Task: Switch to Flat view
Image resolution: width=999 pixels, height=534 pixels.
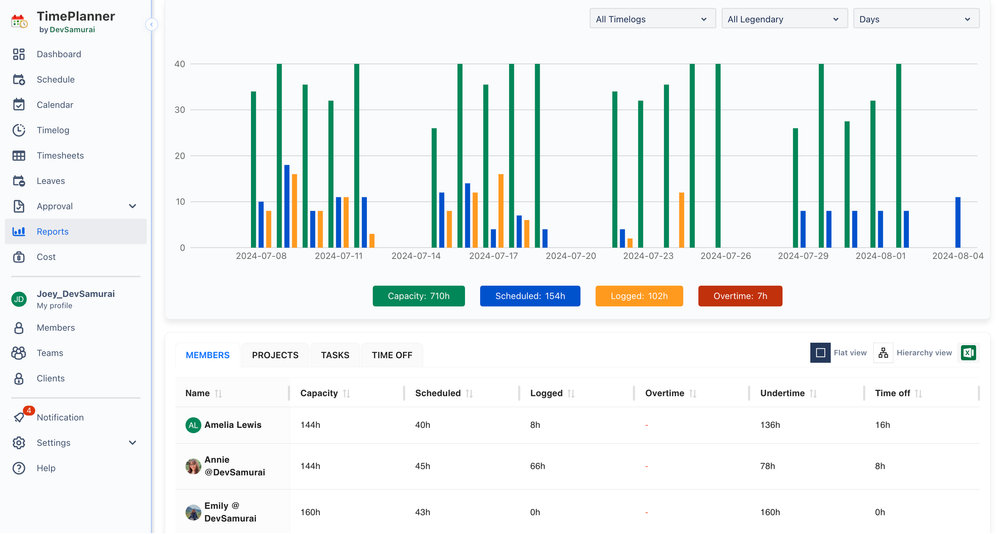Action: pyautogui.click(x=821, y=353)
